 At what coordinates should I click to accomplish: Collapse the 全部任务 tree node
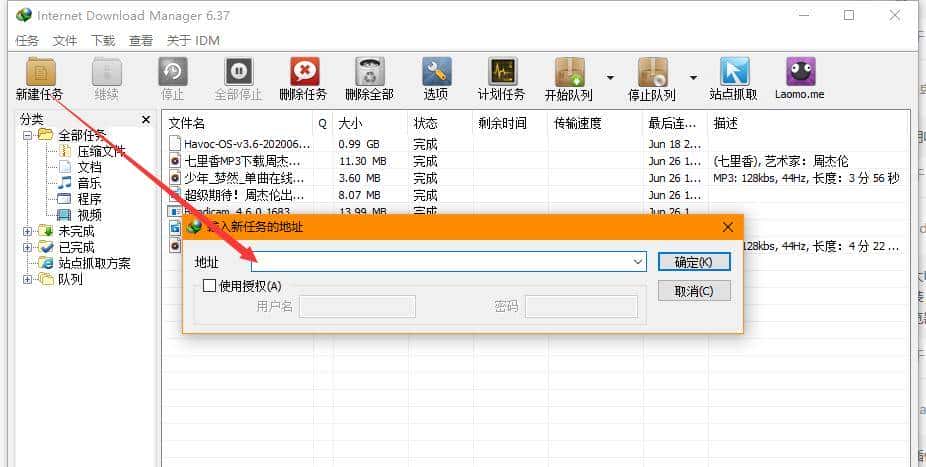[x=27, y=135]
